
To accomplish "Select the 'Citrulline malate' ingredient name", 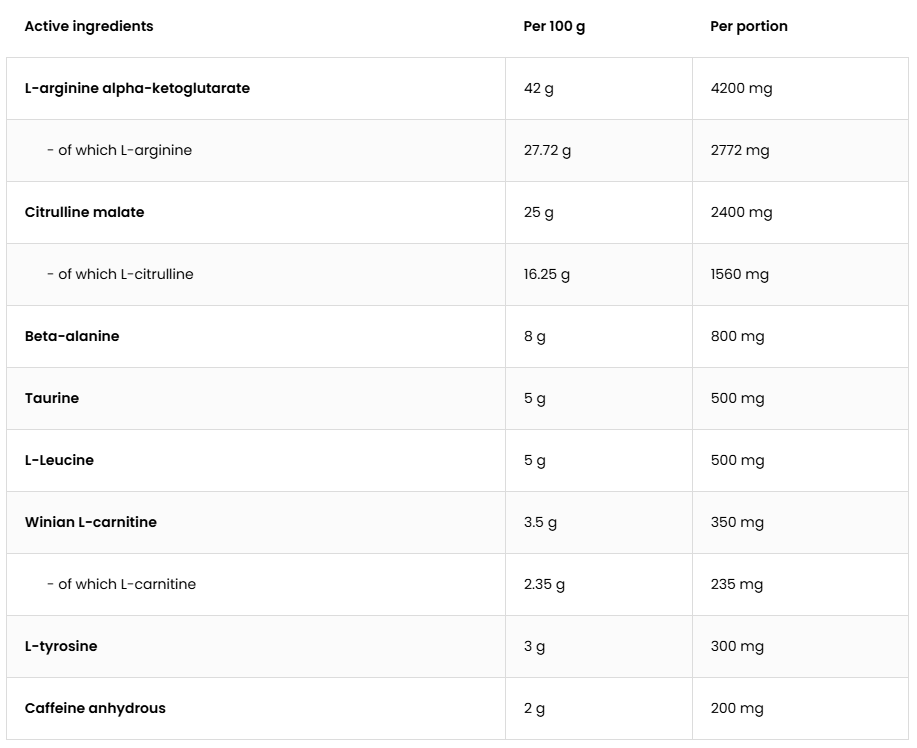I will (x=84, y=213).
